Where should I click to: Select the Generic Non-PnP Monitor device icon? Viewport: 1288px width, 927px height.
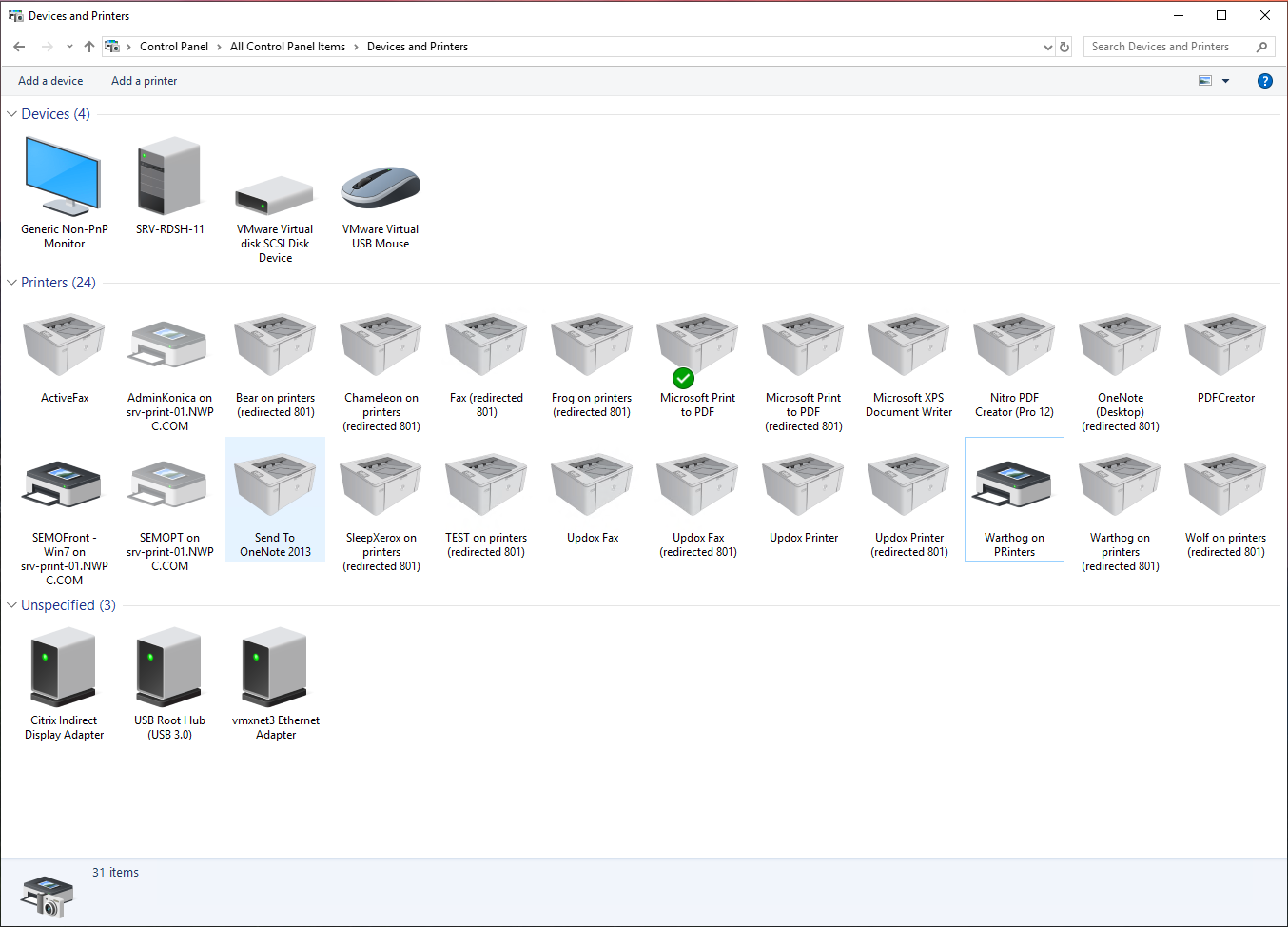(x=64, y=176)
